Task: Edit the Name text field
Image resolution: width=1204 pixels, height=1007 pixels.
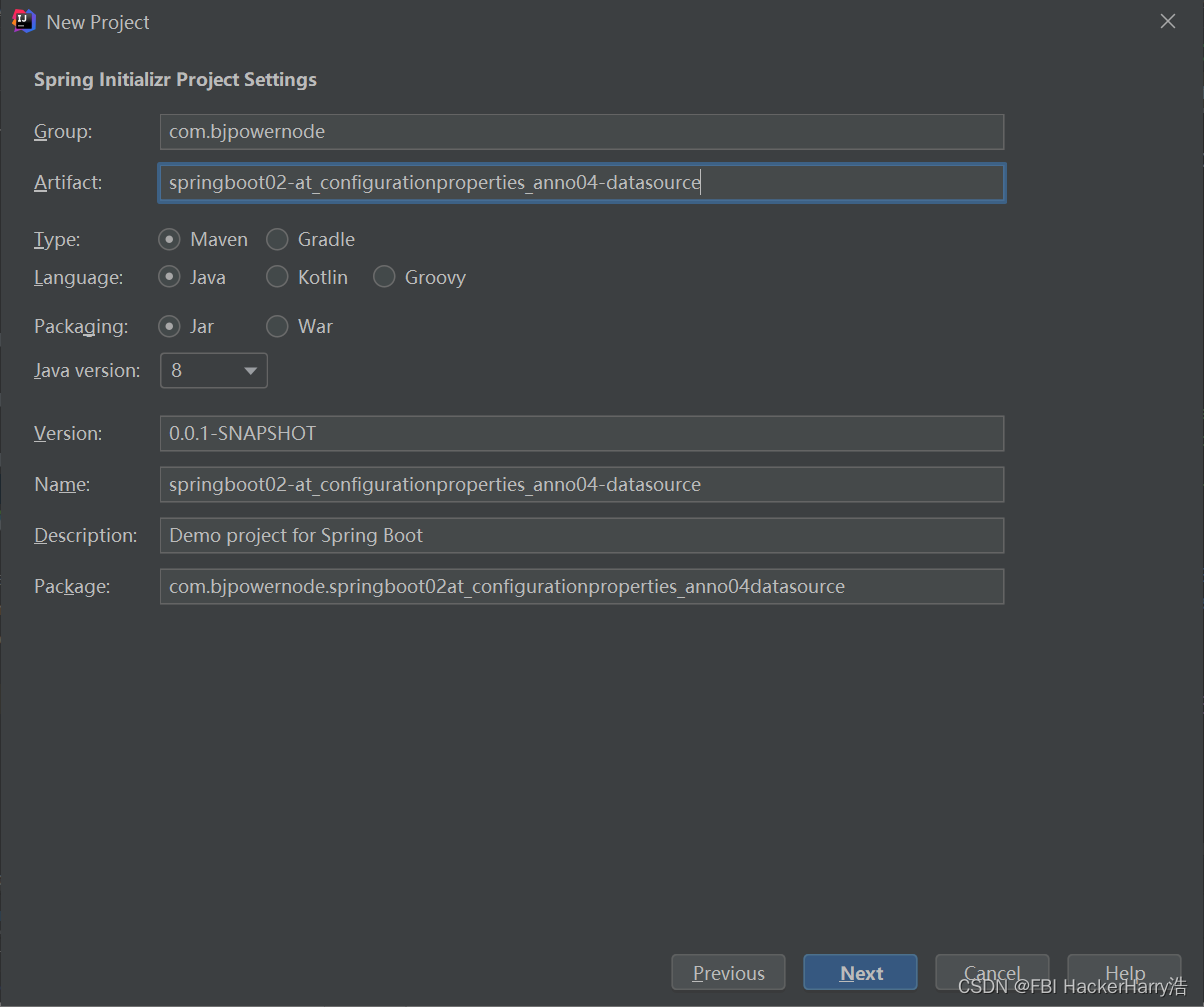Action: click(581, 484)
